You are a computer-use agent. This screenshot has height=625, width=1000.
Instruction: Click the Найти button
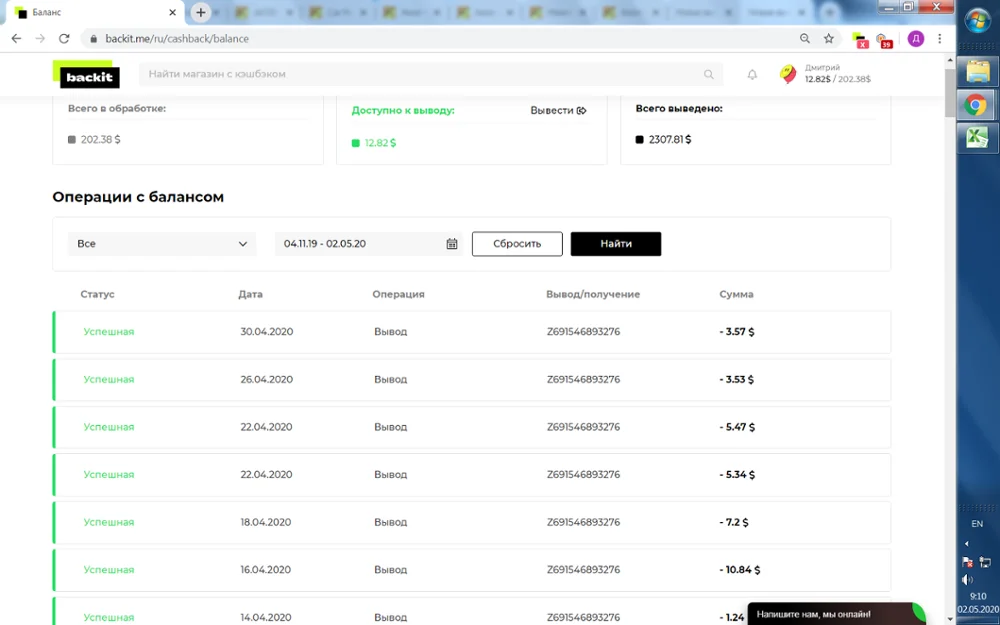coord(616,244)
